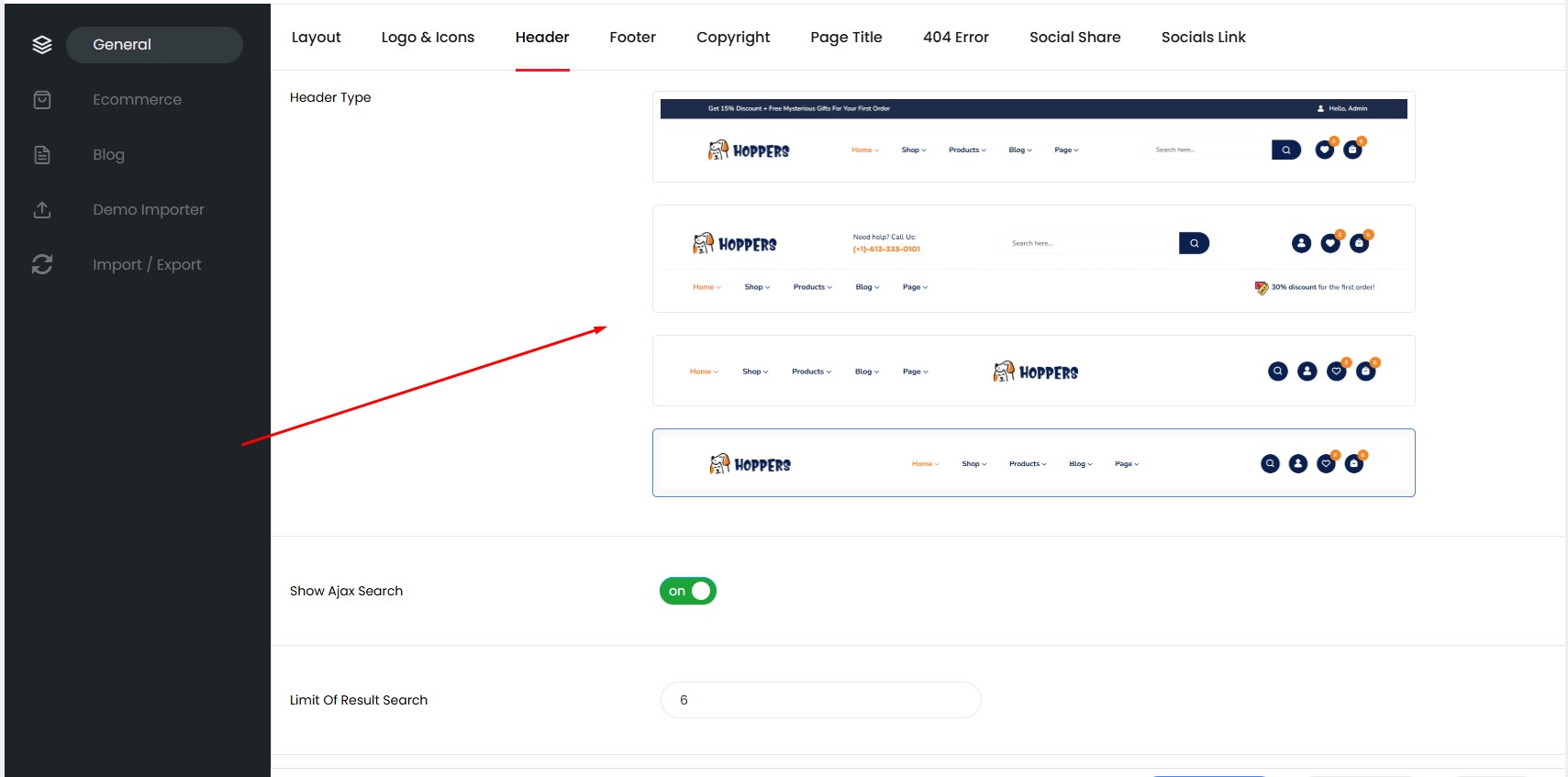Screen dimensions: 1568x777
Task: Select the first header type with top bar
Action: point(1033,137)
